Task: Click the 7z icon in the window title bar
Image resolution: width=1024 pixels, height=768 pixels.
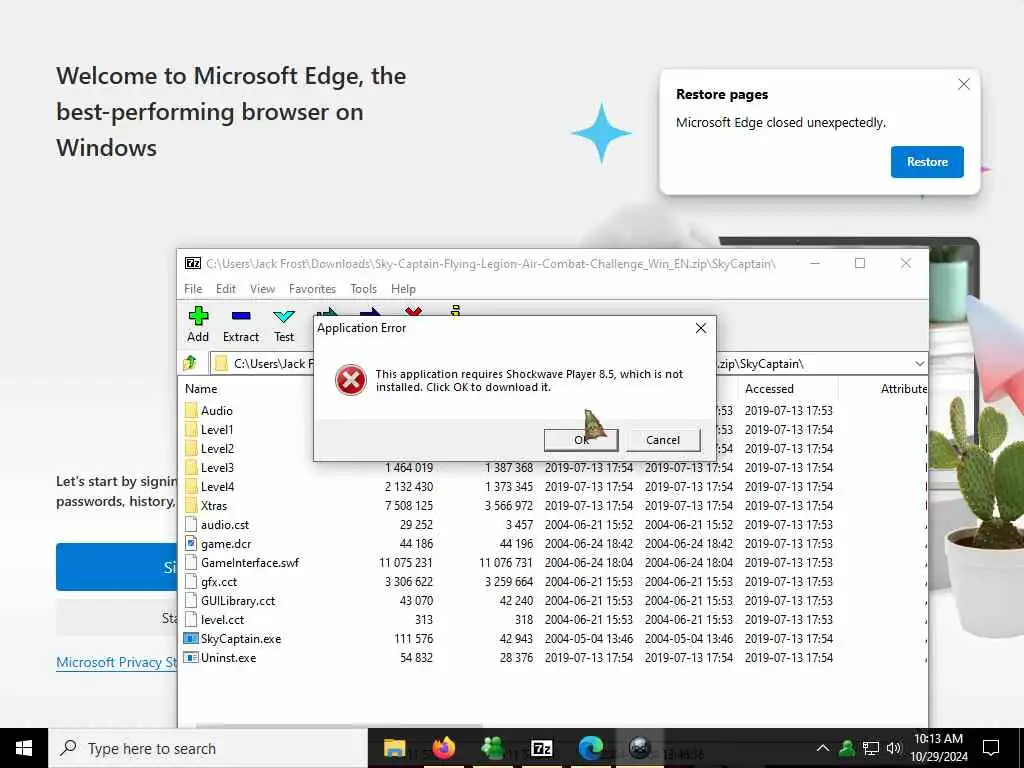Action: pyautogui.click(x=193, y=263)
